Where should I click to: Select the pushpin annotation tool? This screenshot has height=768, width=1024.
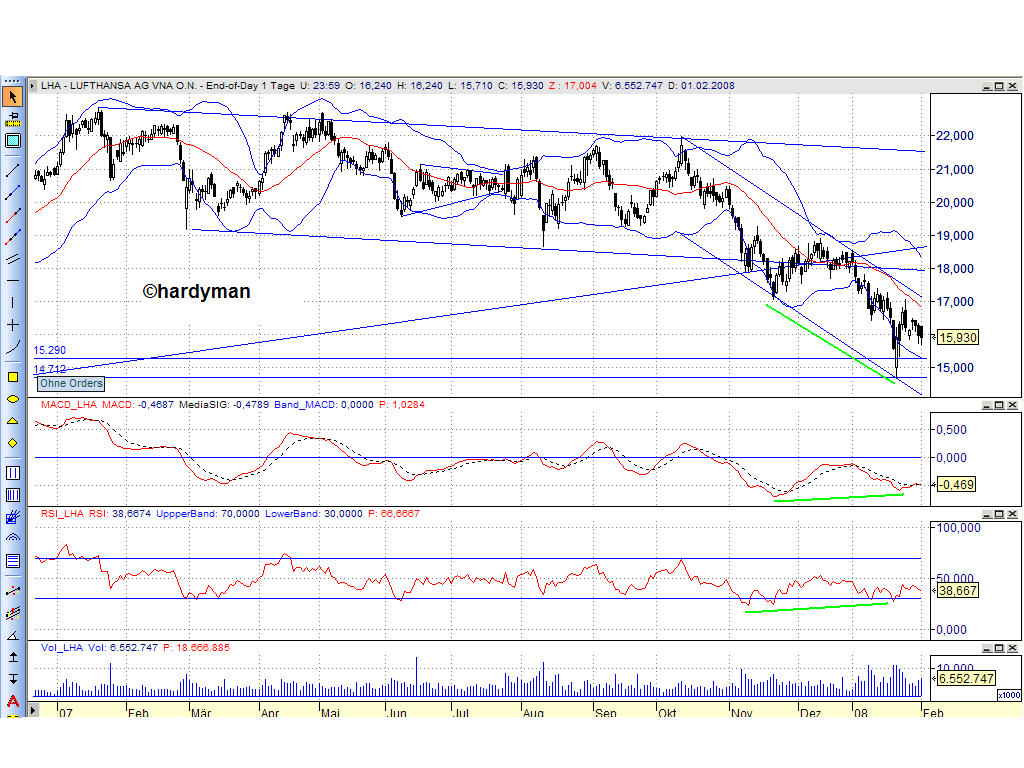click(x=13, y=118)
